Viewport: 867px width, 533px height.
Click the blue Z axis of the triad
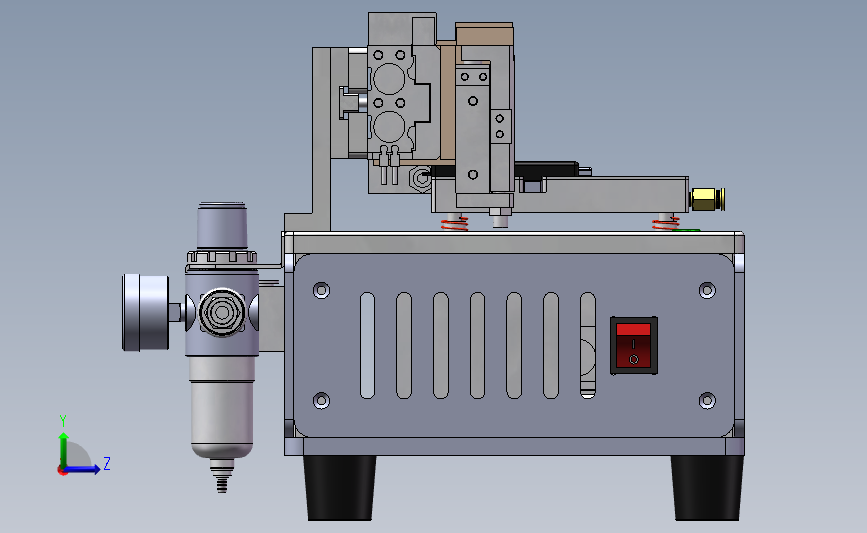[x=84, y=469]
